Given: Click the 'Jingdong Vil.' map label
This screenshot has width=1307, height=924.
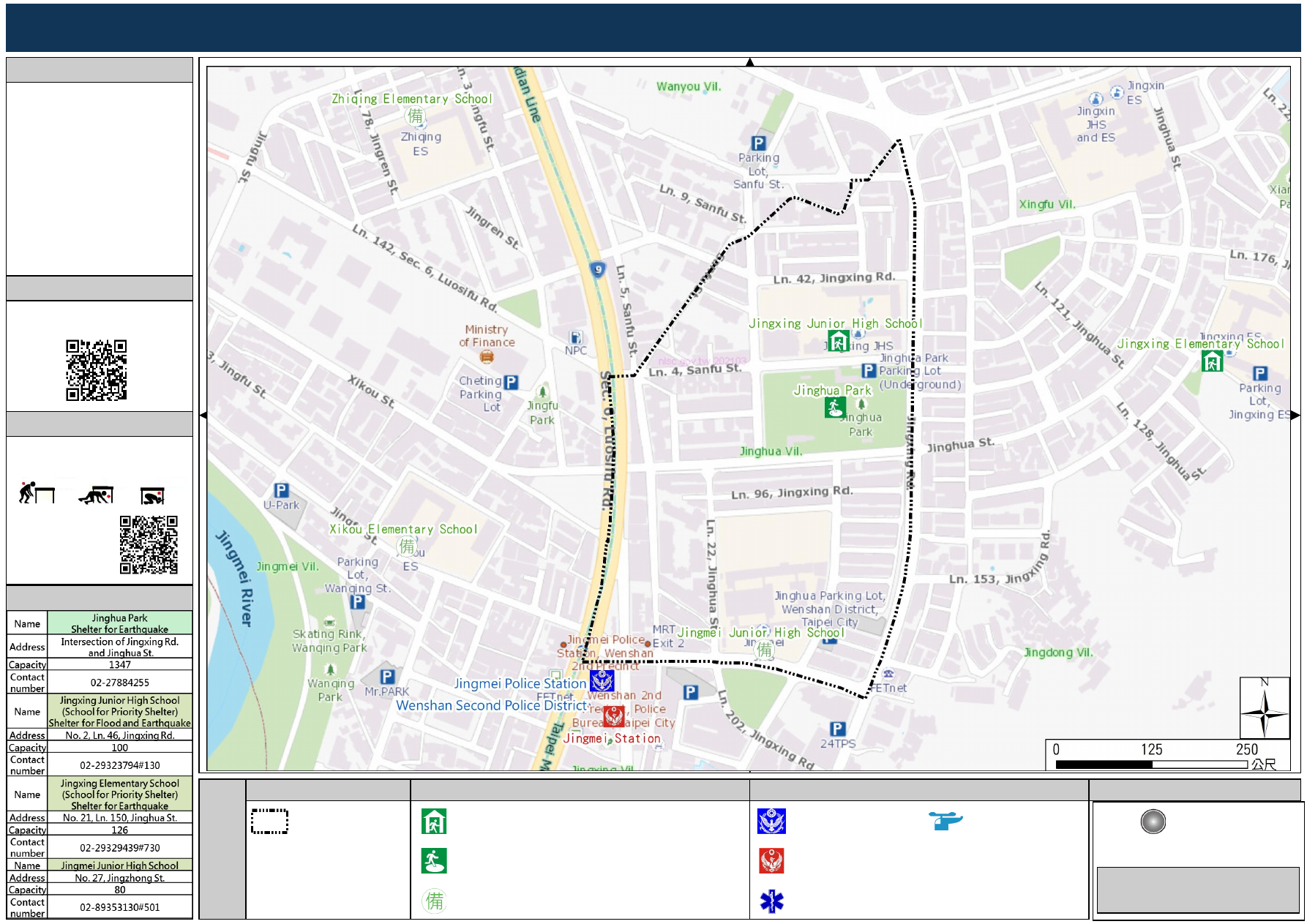Looking at the screenshot, I should pyautogui.click(x=1058, y=653).
